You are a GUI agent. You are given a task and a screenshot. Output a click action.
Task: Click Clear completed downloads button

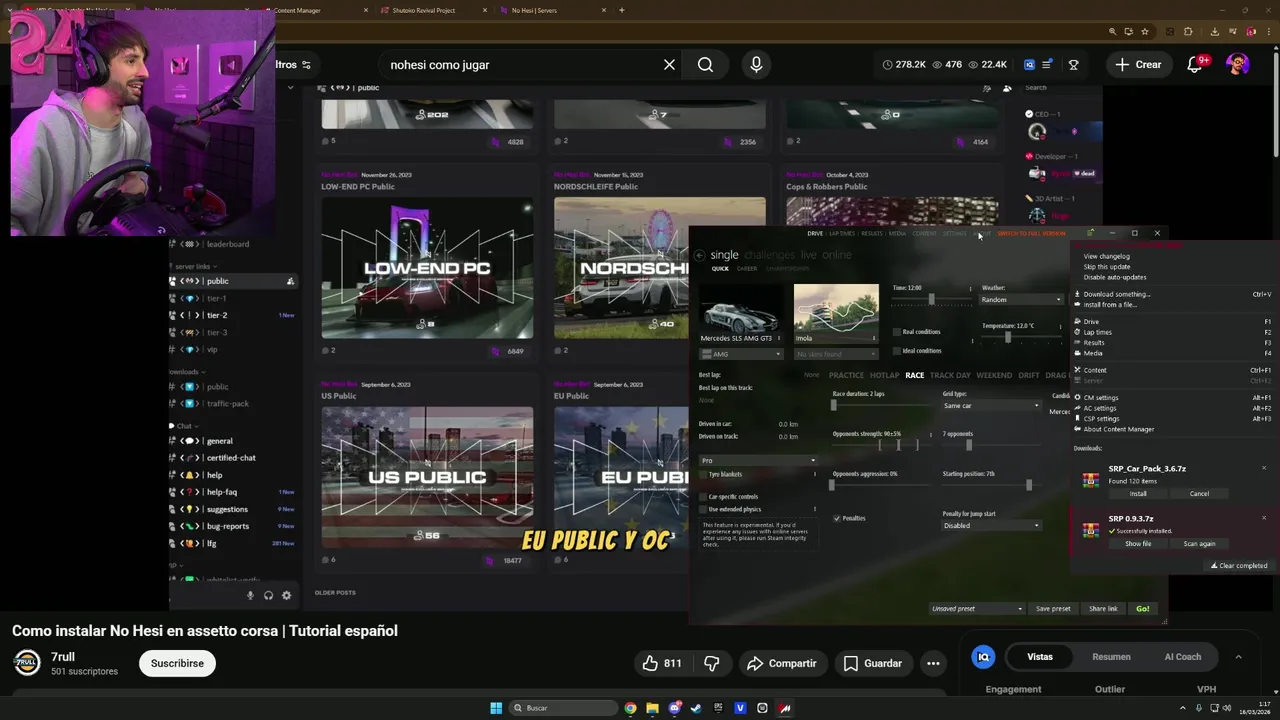click(1239, 566)
